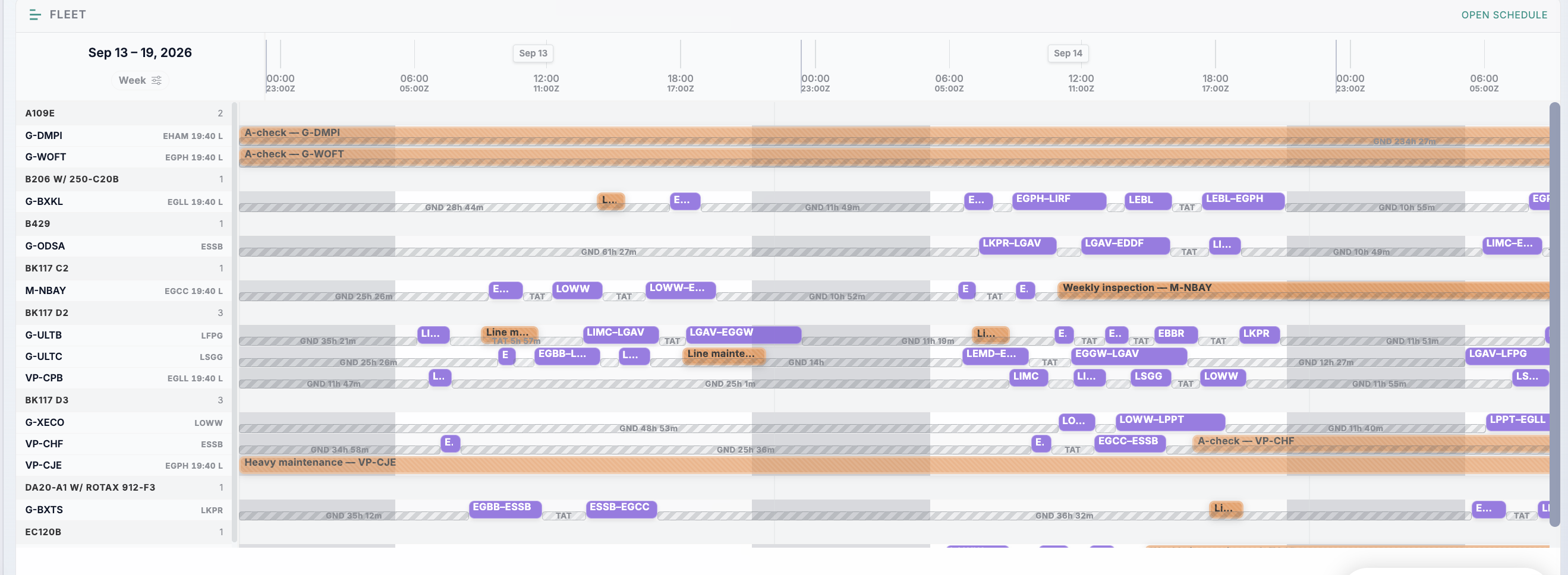Select the EGCC–ESSB flight block
Image resolution: width=1568 pixels, height=575 pixels.
(x=1130, y=443)
